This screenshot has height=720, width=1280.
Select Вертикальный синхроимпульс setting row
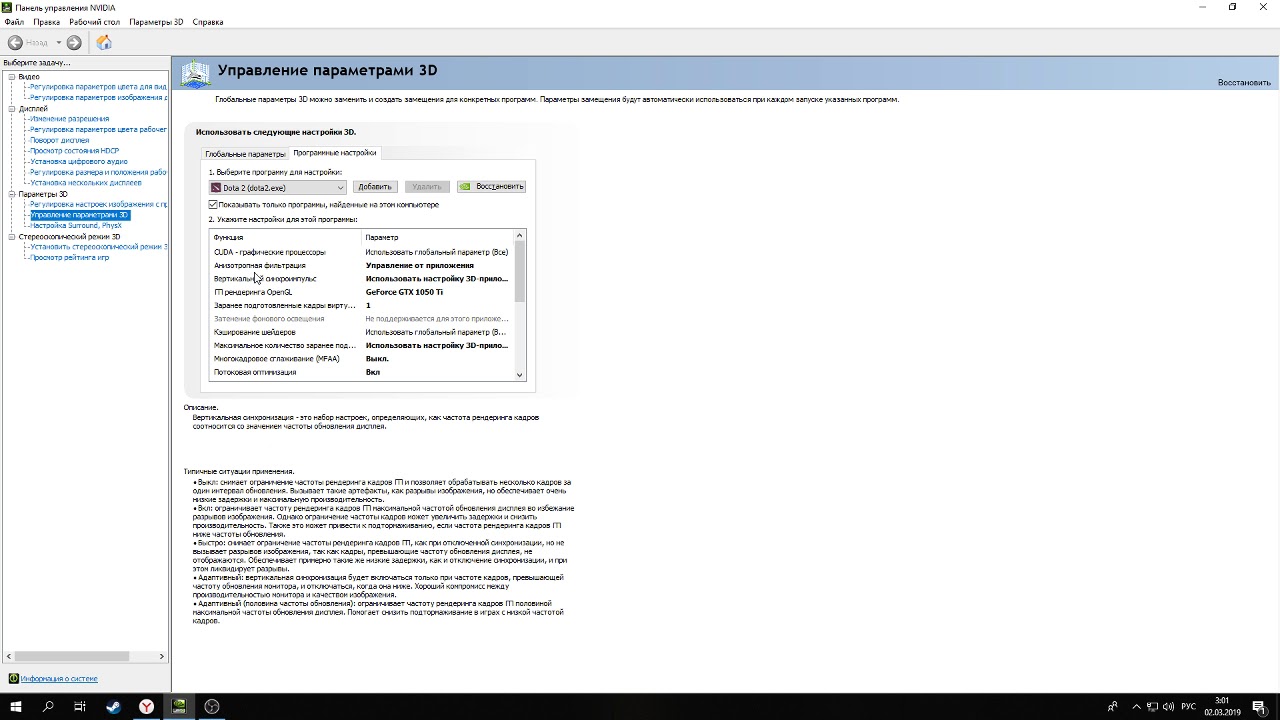[x=361, y=279]
